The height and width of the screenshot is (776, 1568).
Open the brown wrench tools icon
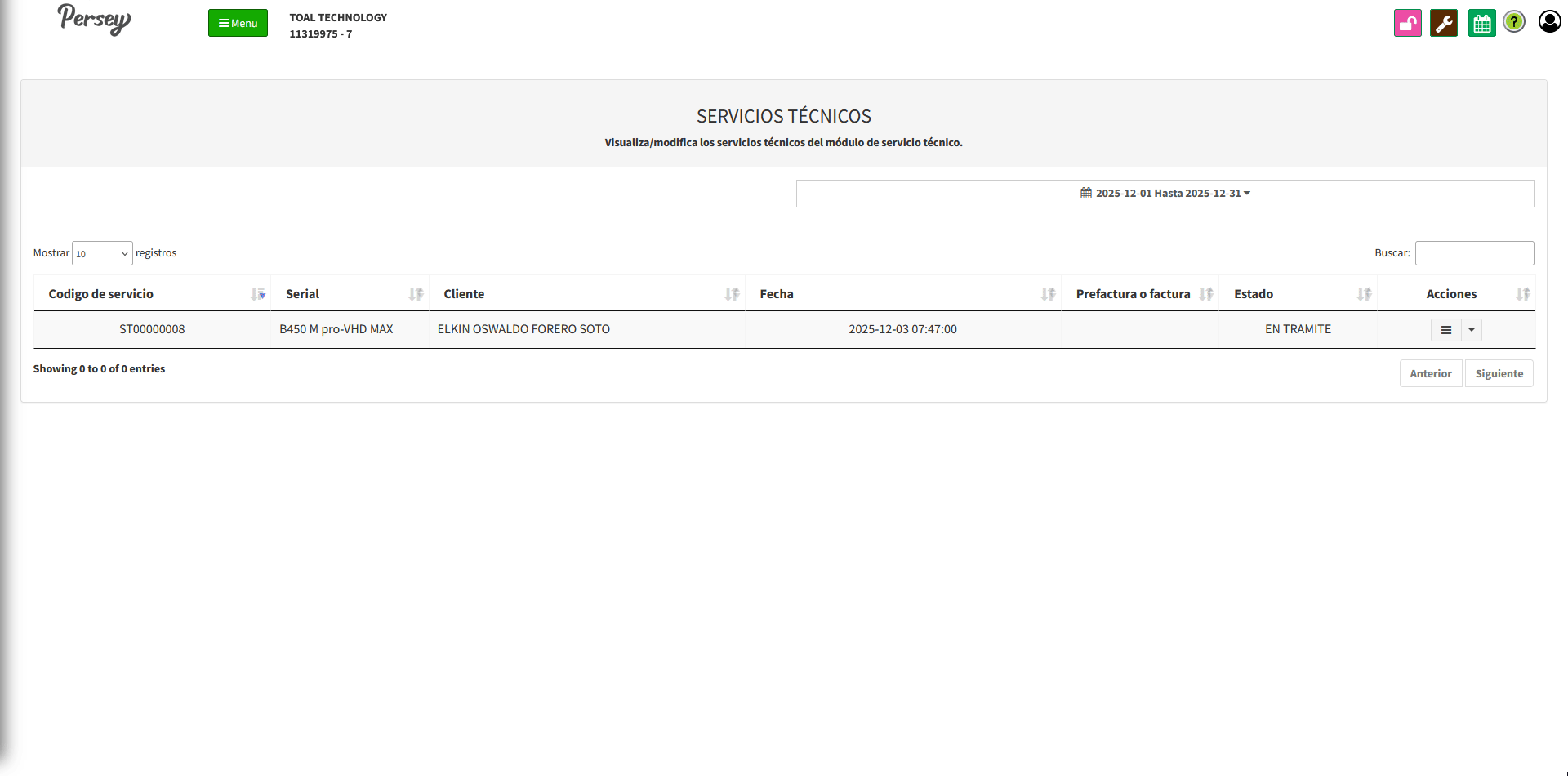coord(1443,23)
